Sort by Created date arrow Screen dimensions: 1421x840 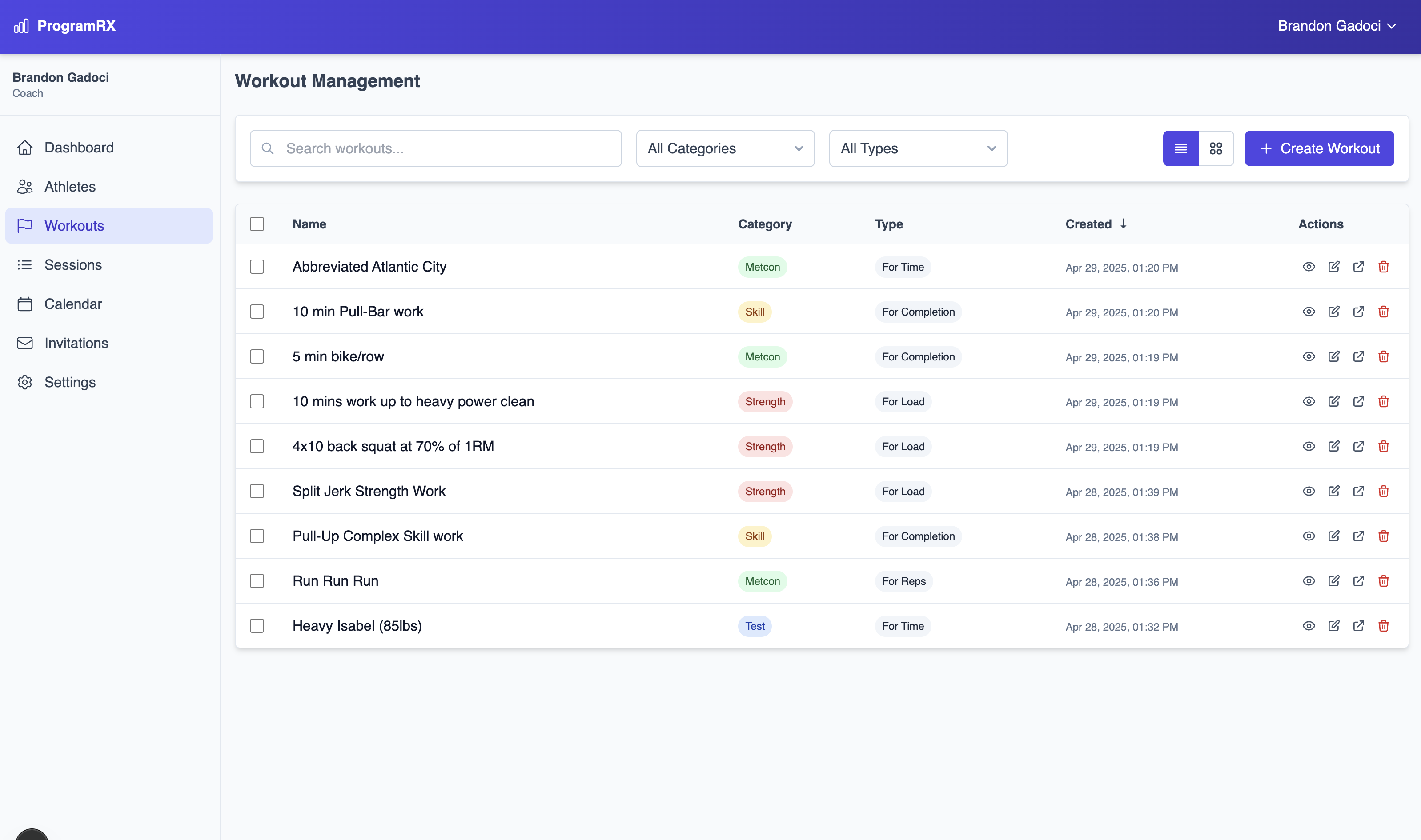[x=1123, y=224]
